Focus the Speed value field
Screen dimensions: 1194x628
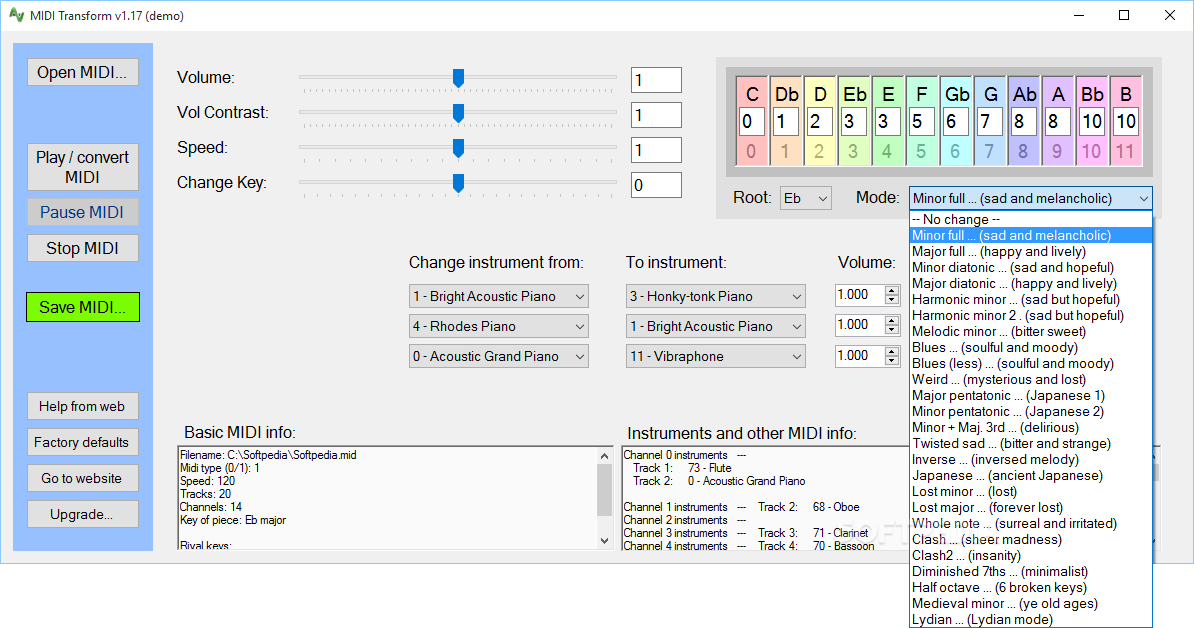656,150
